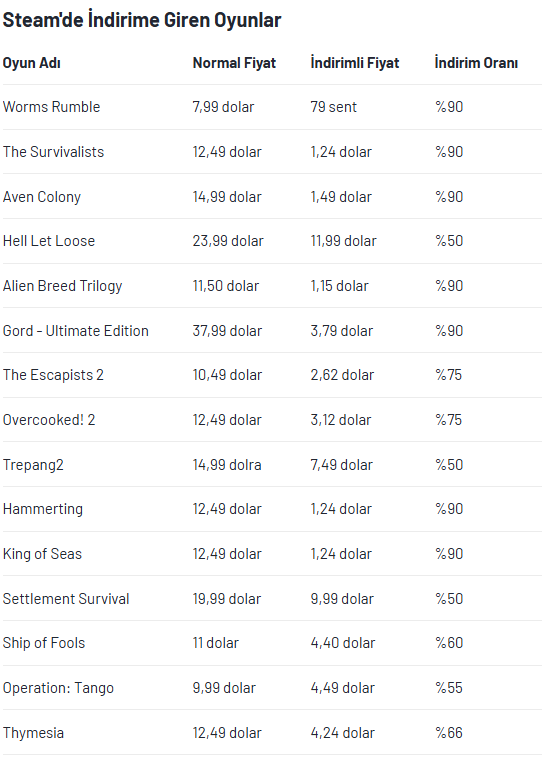Click the King of Seas row title
542x760 pixels.
[42, 554]
